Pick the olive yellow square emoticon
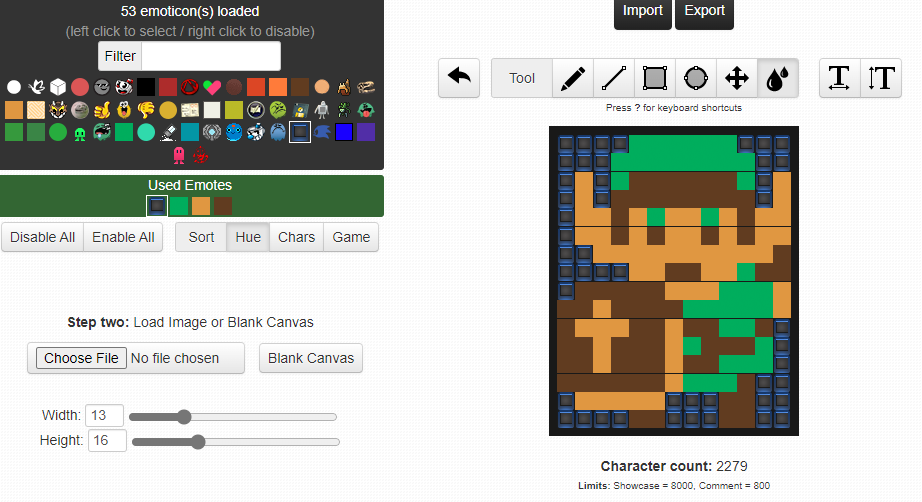This screenshot has height=502, width=922. point(233,110)
